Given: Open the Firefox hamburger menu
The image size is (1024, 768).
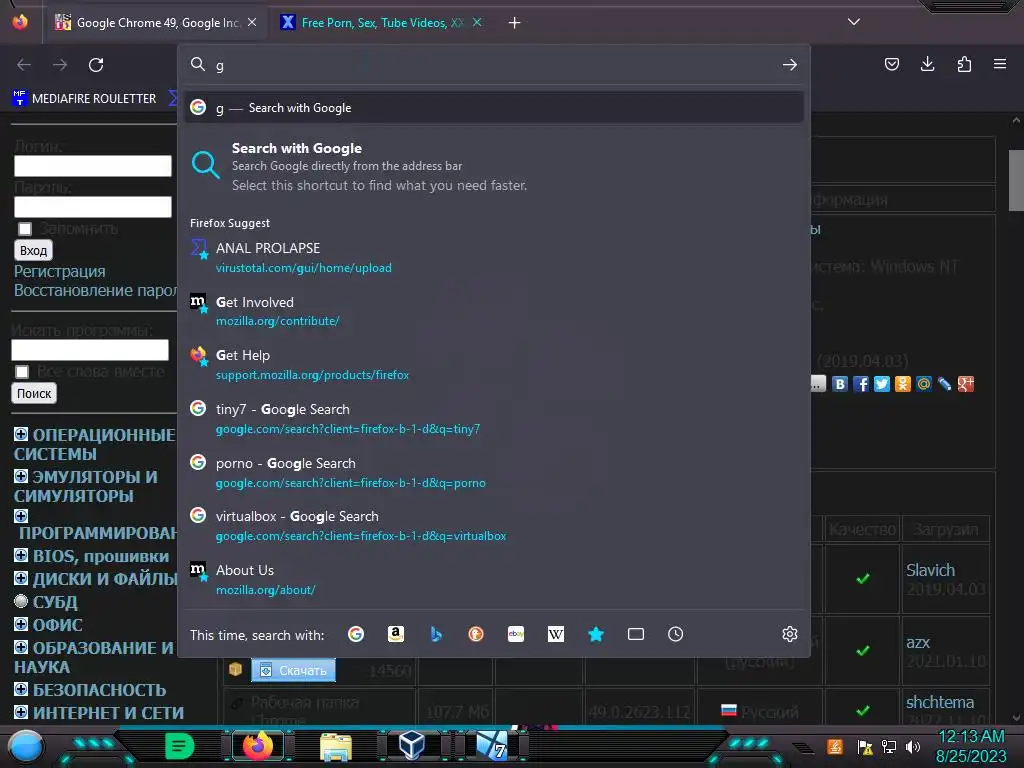Looking at the screenshot, I should 1000,64.
